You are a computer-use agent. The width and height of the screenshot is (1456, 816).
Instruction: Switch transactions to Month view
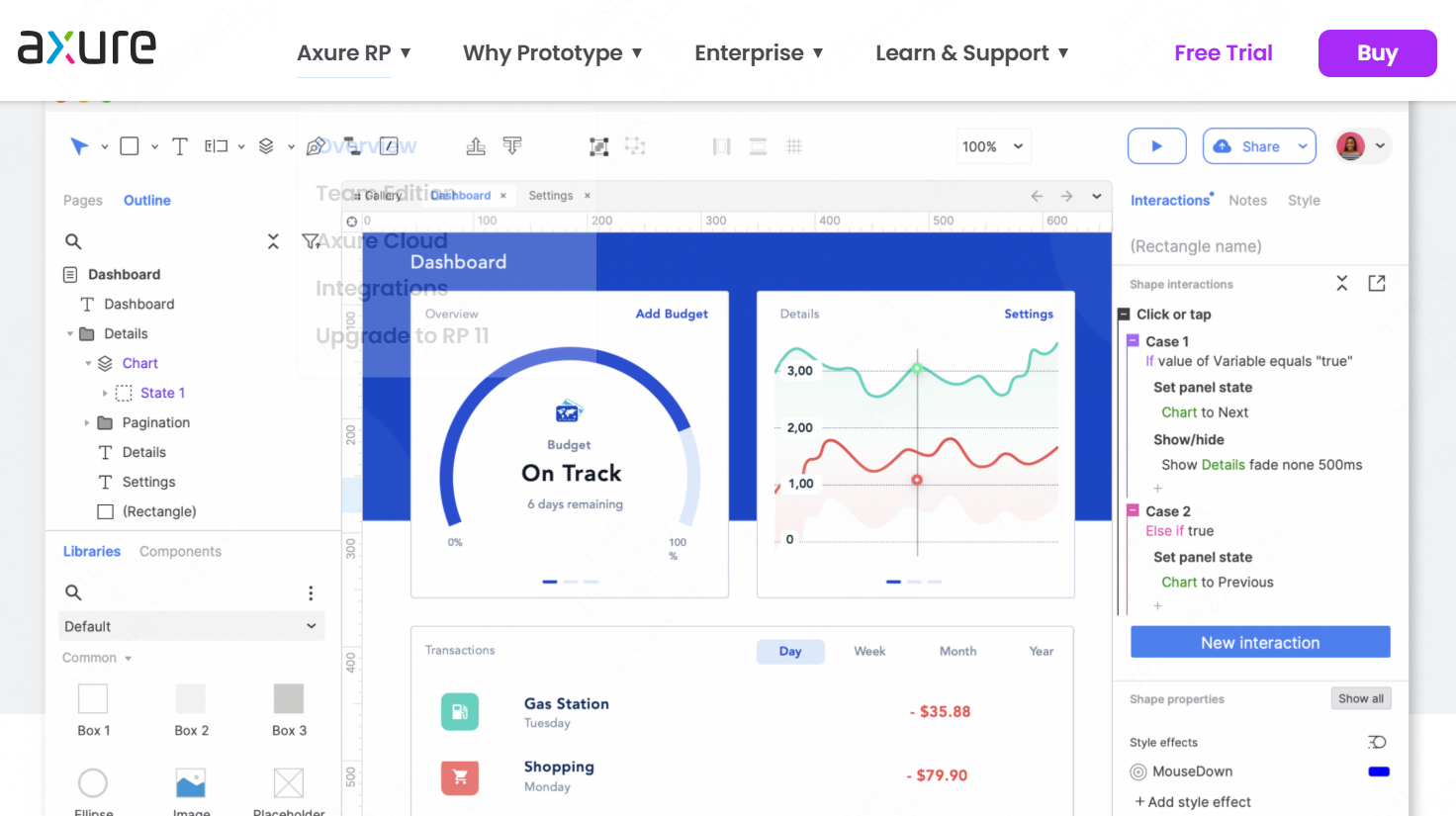click(x=957, y=651)
